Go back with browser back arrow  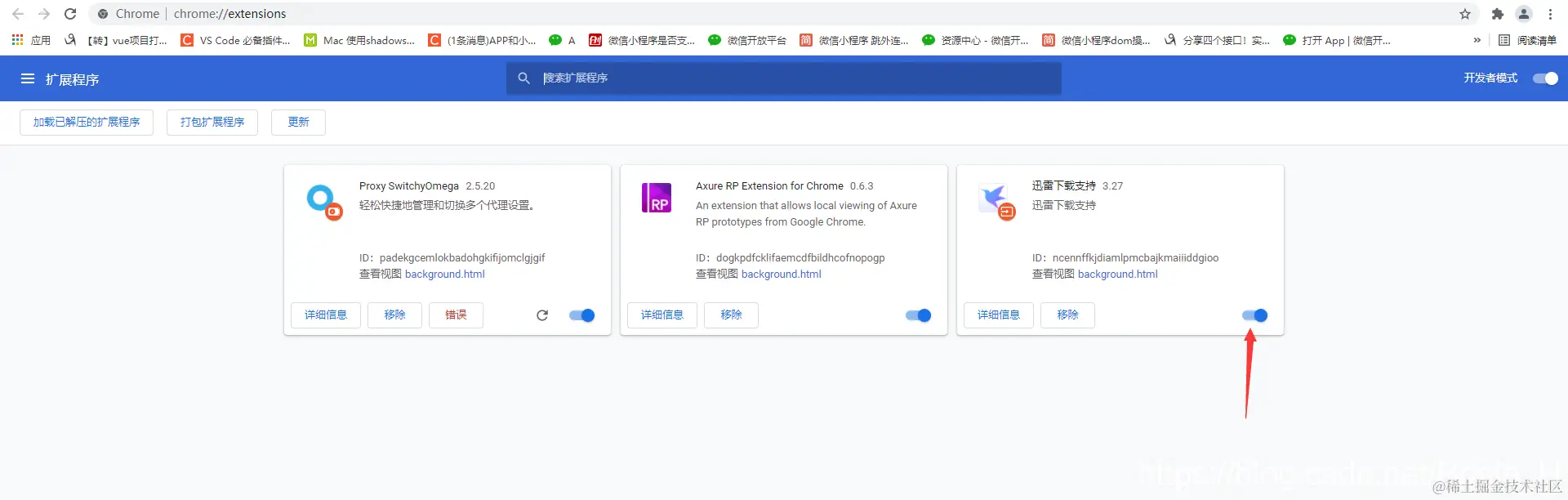pos(18,14)
